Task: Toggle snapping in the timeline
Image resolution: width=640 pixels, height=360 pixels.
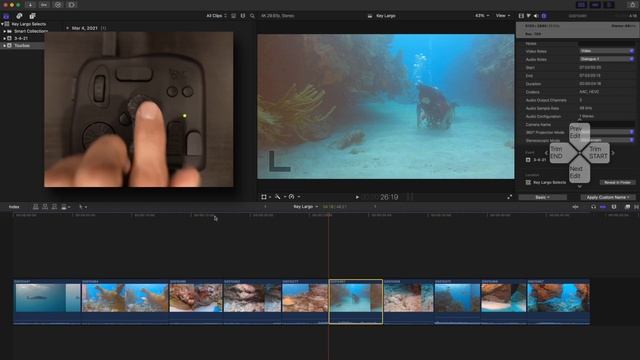Action: point(603,207)
